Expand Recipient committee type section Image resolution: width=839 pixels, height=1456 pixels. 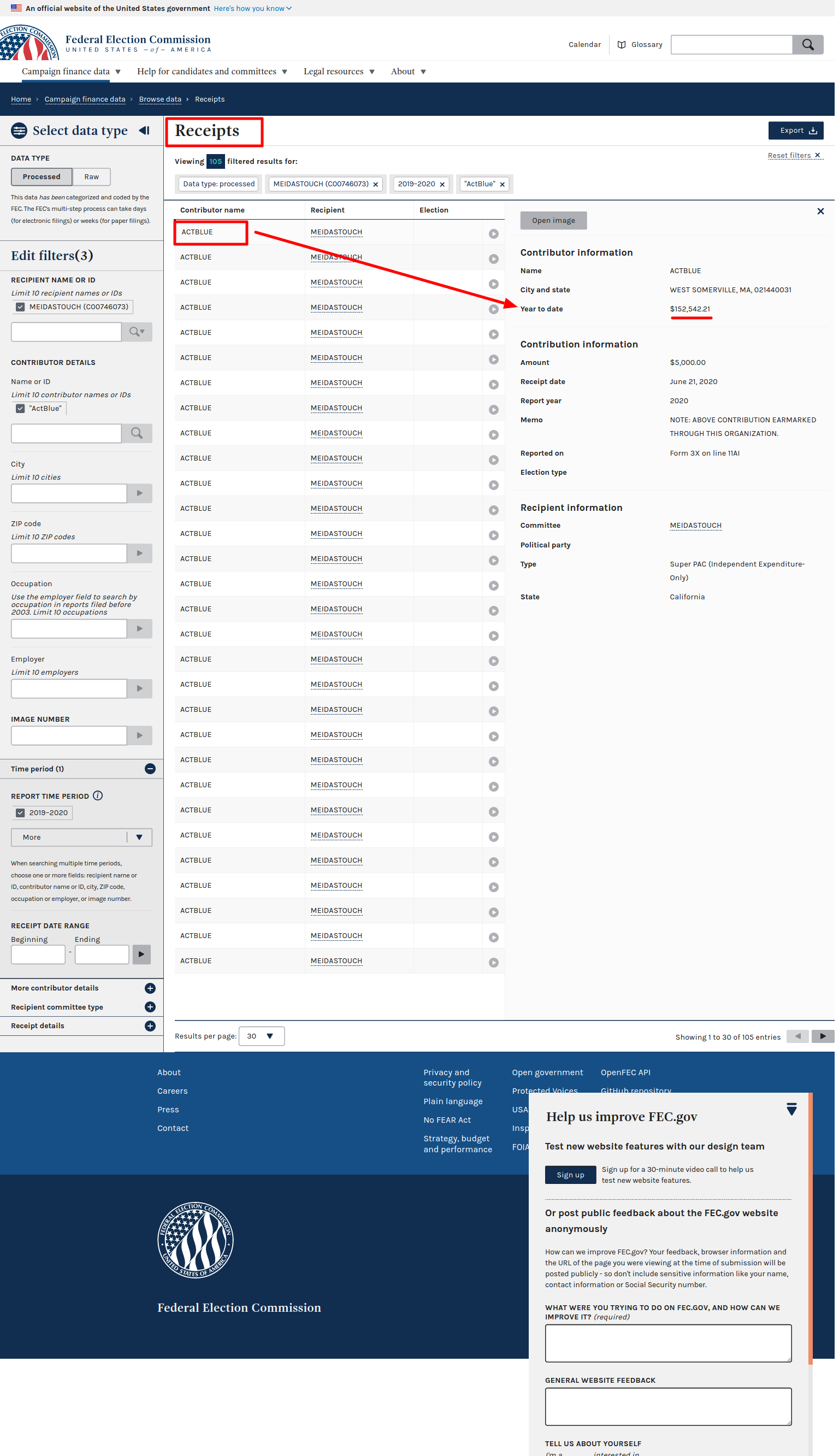(150, 1006)
